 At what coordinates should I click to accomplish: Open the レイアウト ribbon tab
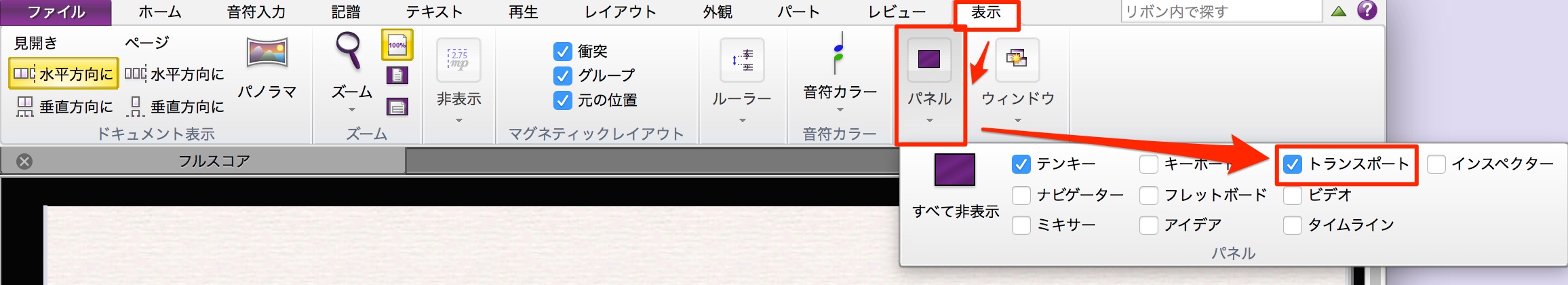pyautogui.click(x=620, y=12)
